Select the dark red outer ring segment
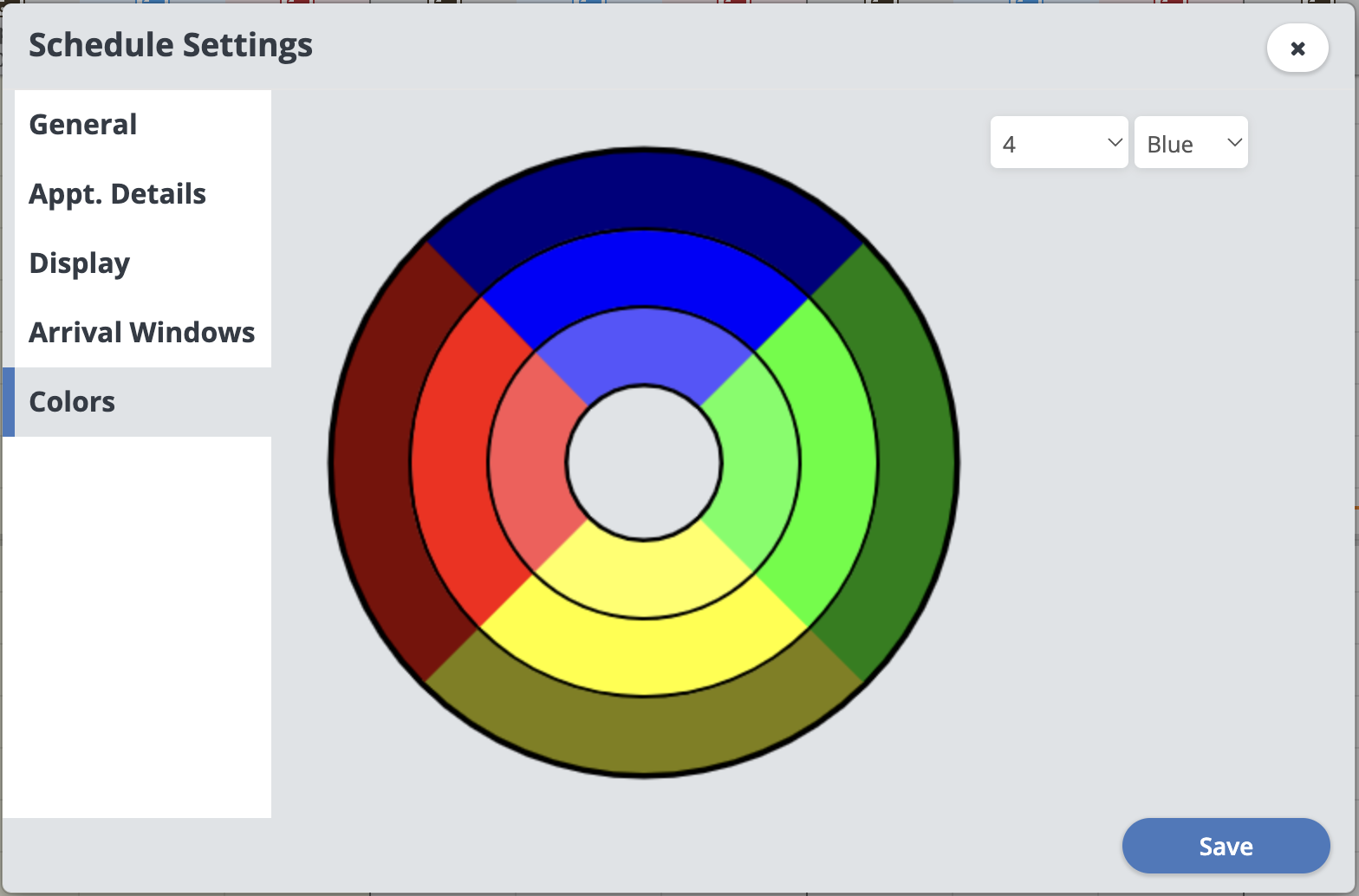This screenshot has width=1359, height=896. [371, 462]
